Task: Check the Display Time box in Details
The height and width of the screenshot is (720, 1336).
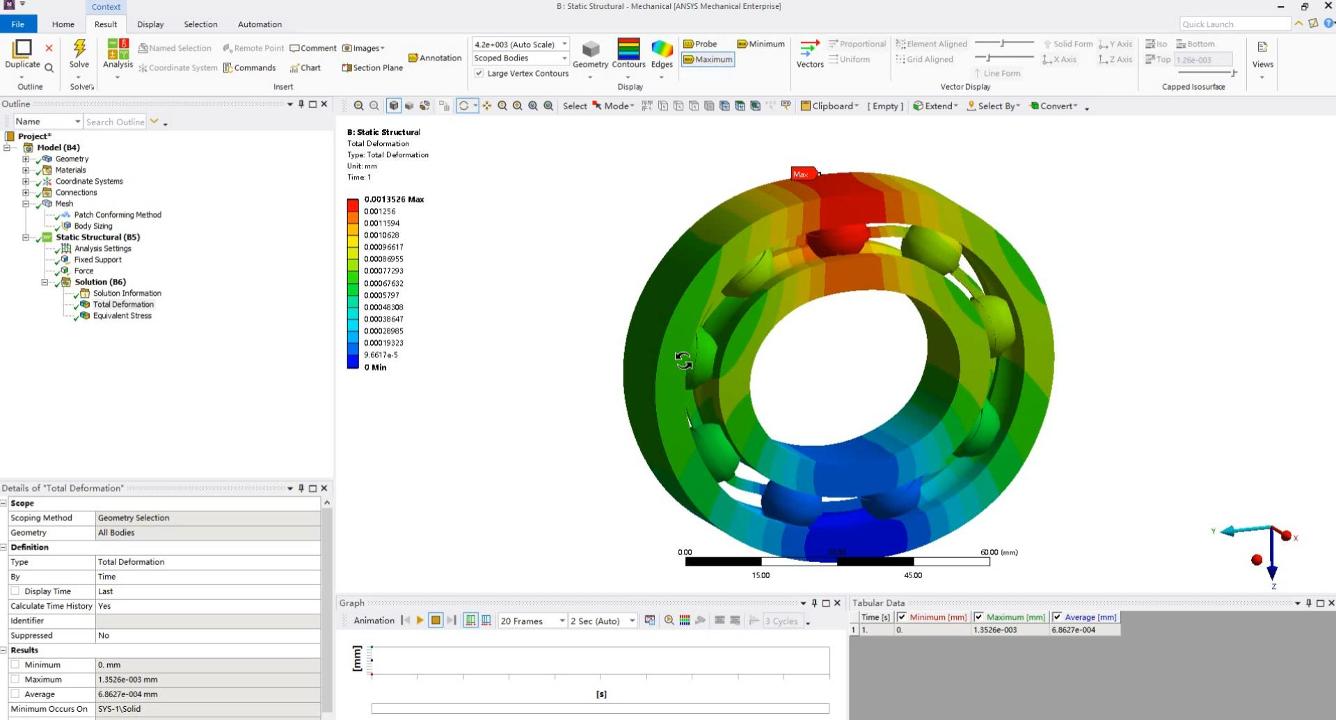Action: [x=15, y=591]
